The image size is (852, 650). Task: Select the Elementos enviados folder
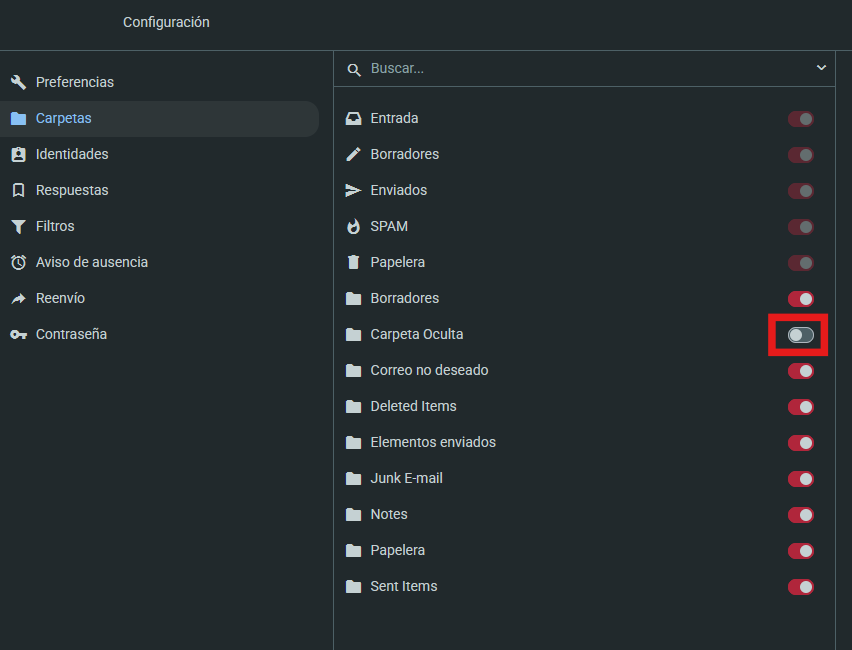click(x=432, y=442)
